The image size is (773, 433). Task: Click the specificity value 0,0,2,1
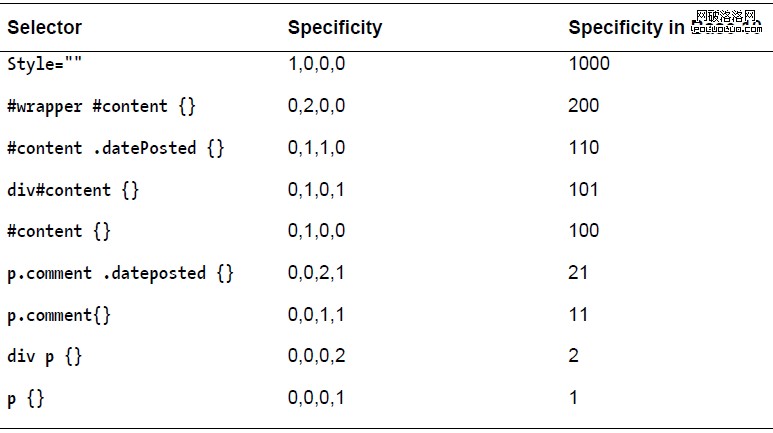317,273
